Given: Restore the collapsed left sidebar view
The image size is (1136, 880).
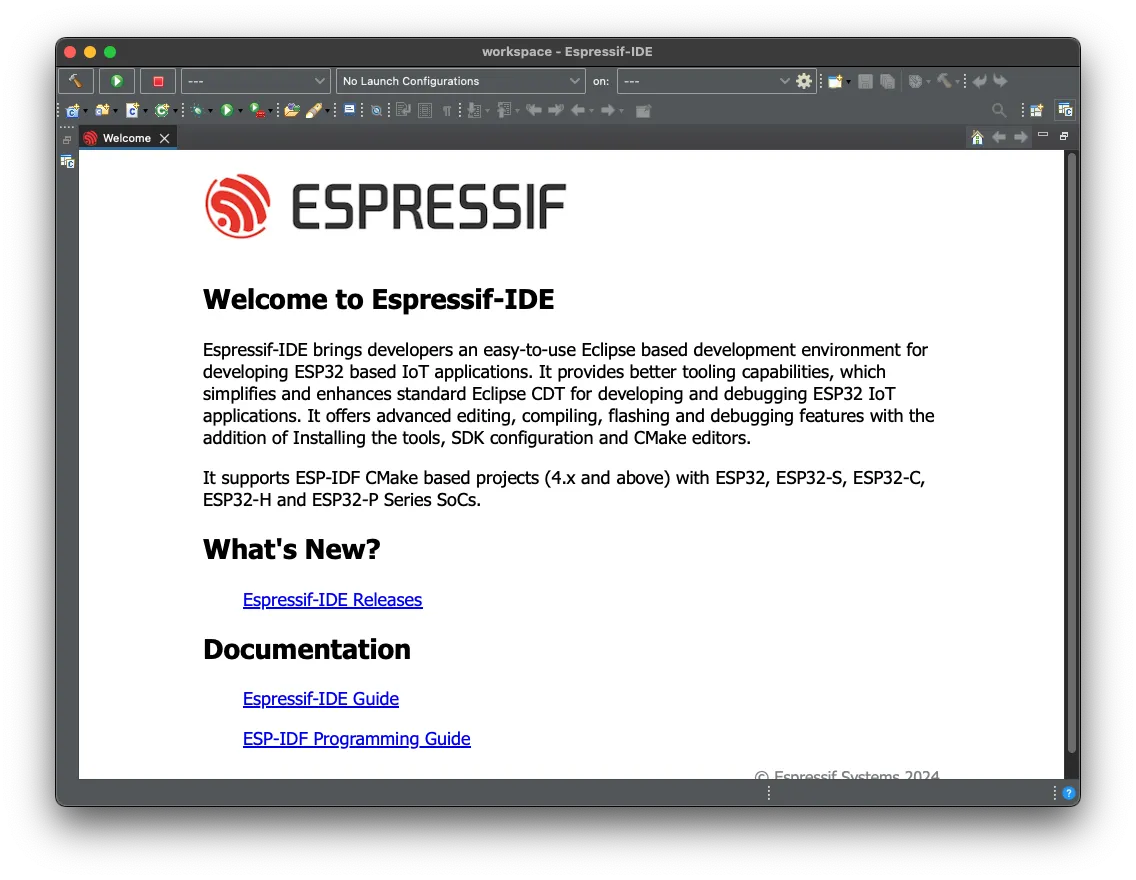Looking at the screenshot, I should 67,140.
